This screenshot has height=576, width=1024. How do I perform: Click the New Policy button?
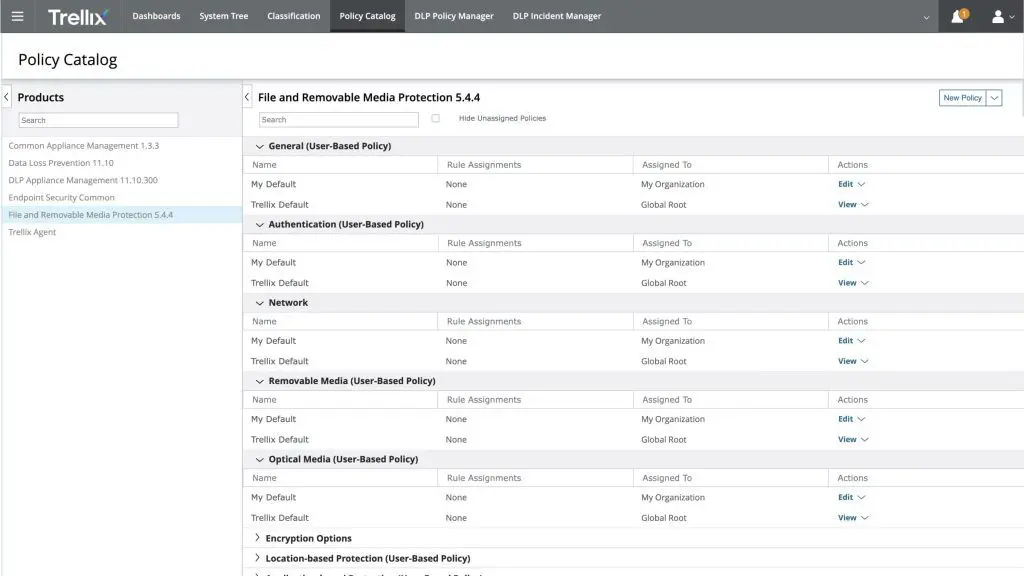point(962,98)
